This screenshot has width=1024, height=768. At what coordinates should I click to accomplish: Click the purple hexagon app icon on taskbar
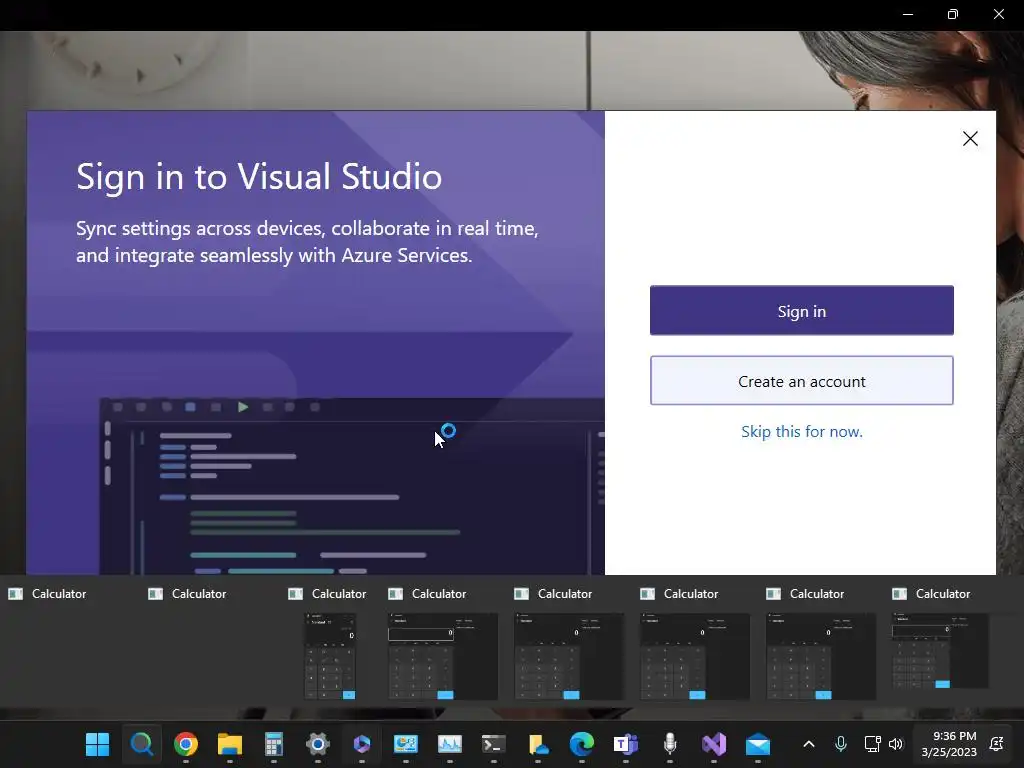(362, 744)
